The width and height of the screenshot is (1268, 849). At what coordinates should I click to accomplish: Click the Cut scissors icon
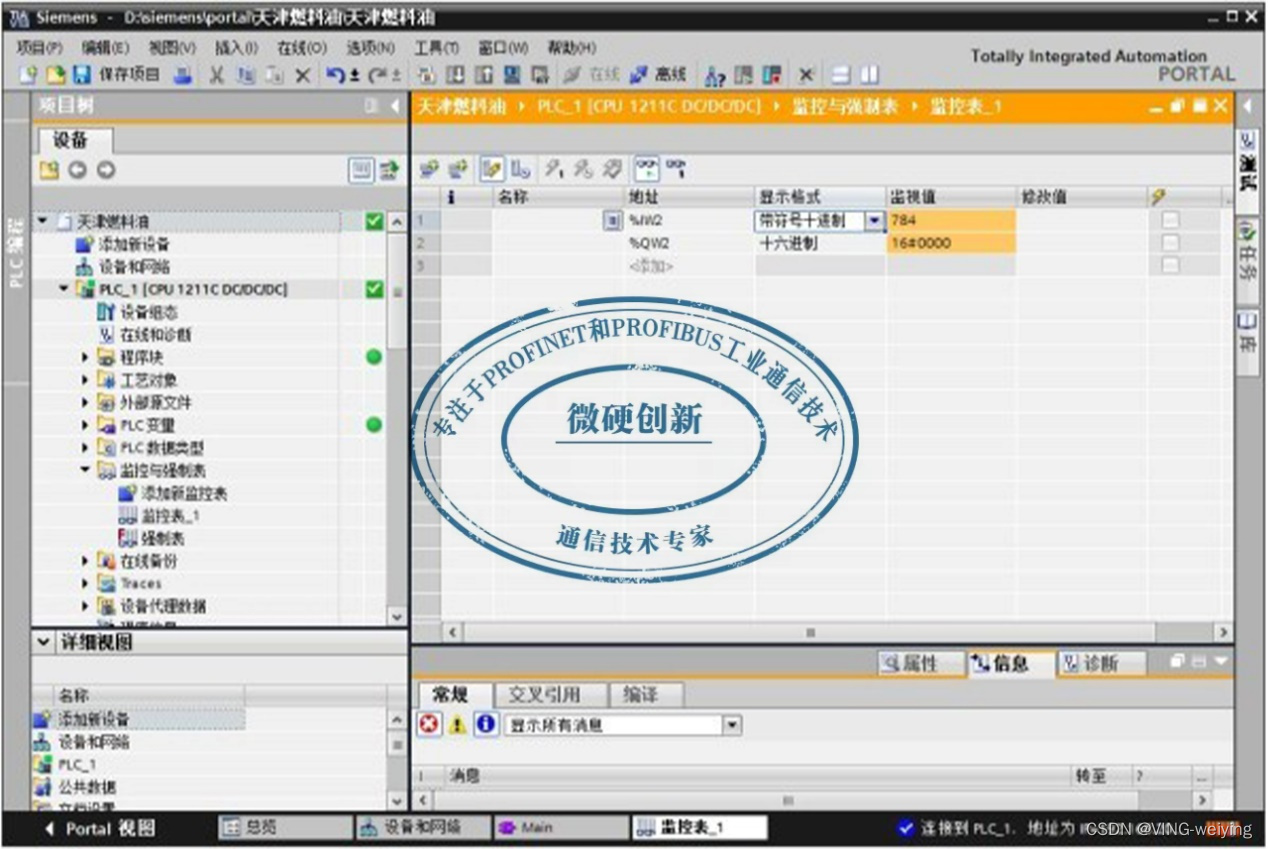[216, 75]
